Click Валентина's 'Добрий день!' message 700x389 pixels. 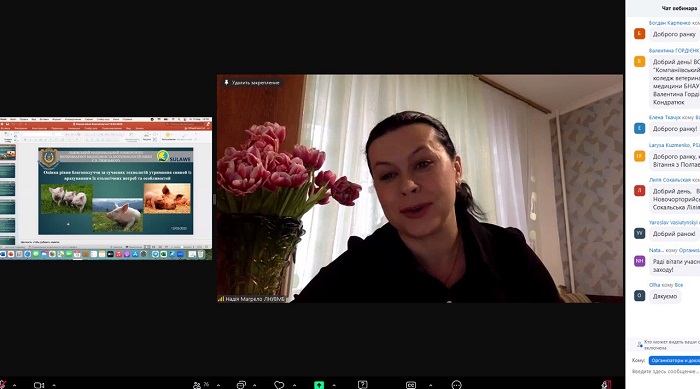pos(675,82)
